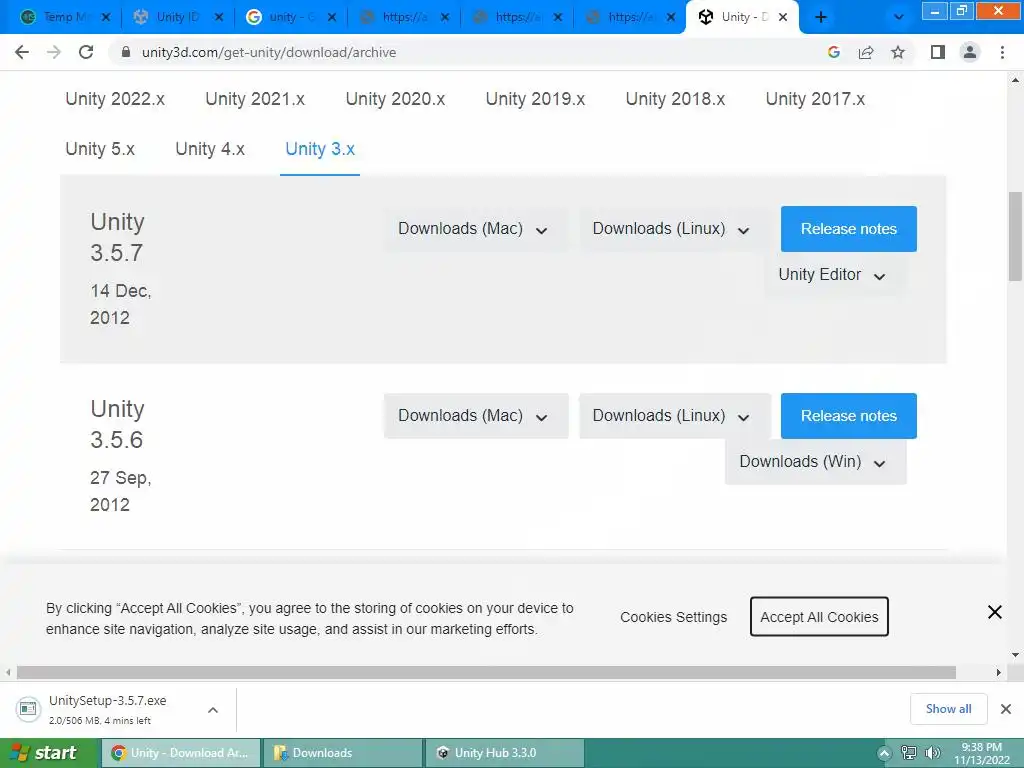Click the vertical scrollbar thumb

point(1015,236)
